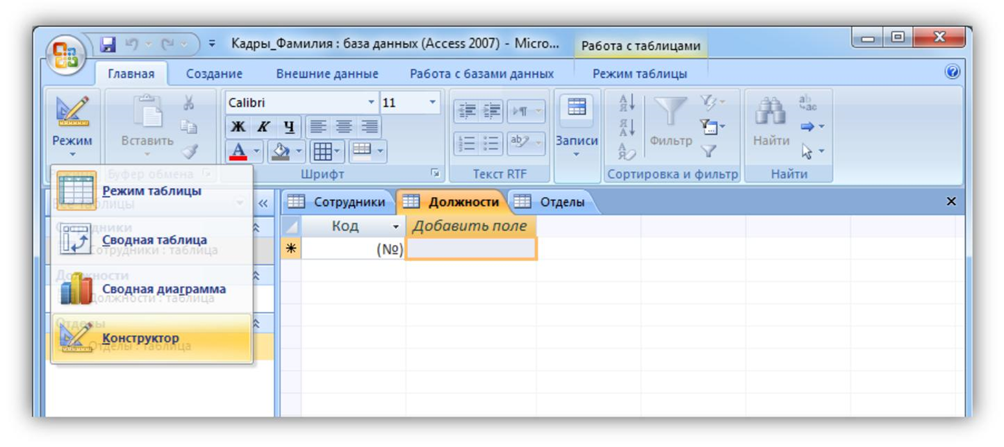1004x447 pixels.
Task: Sort ascending А-Я icon
Action: (625, 102)
